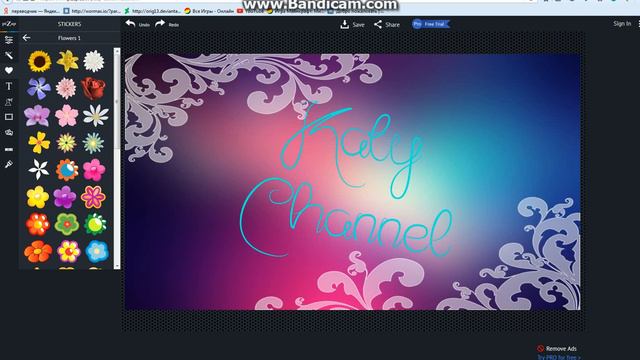Add the pink dahlia sticker
This screenshot has height=360, width=640.
pyautogui.click(x=66, y=88)
